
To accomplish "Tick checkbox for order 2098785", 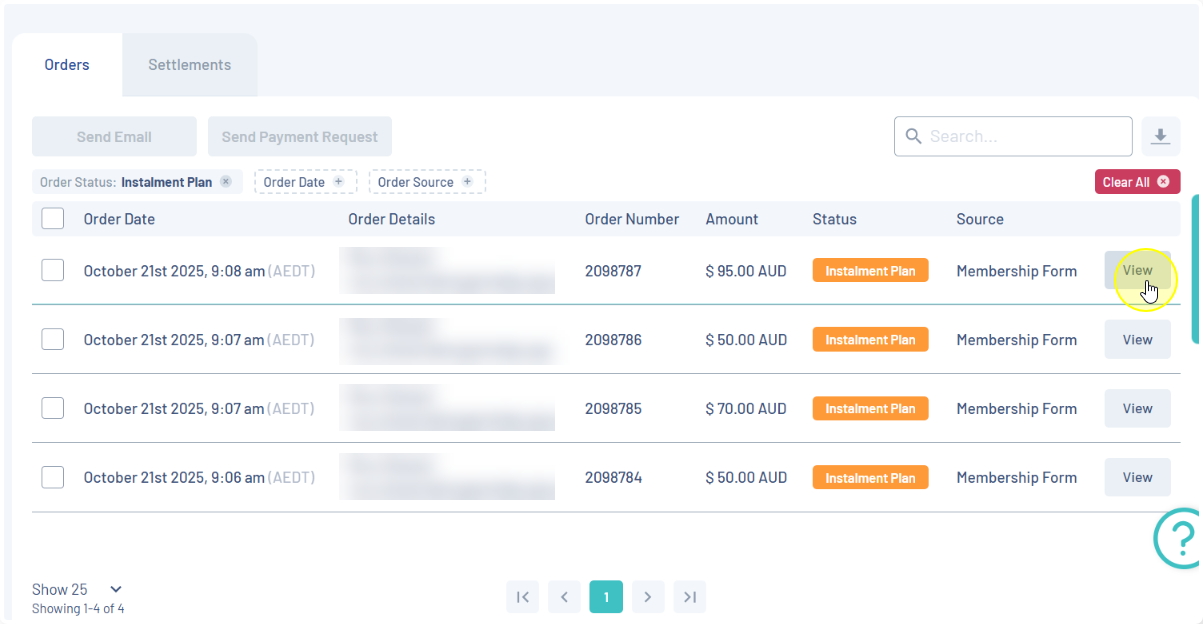I will pyautogui.click(x=53, y=408).
